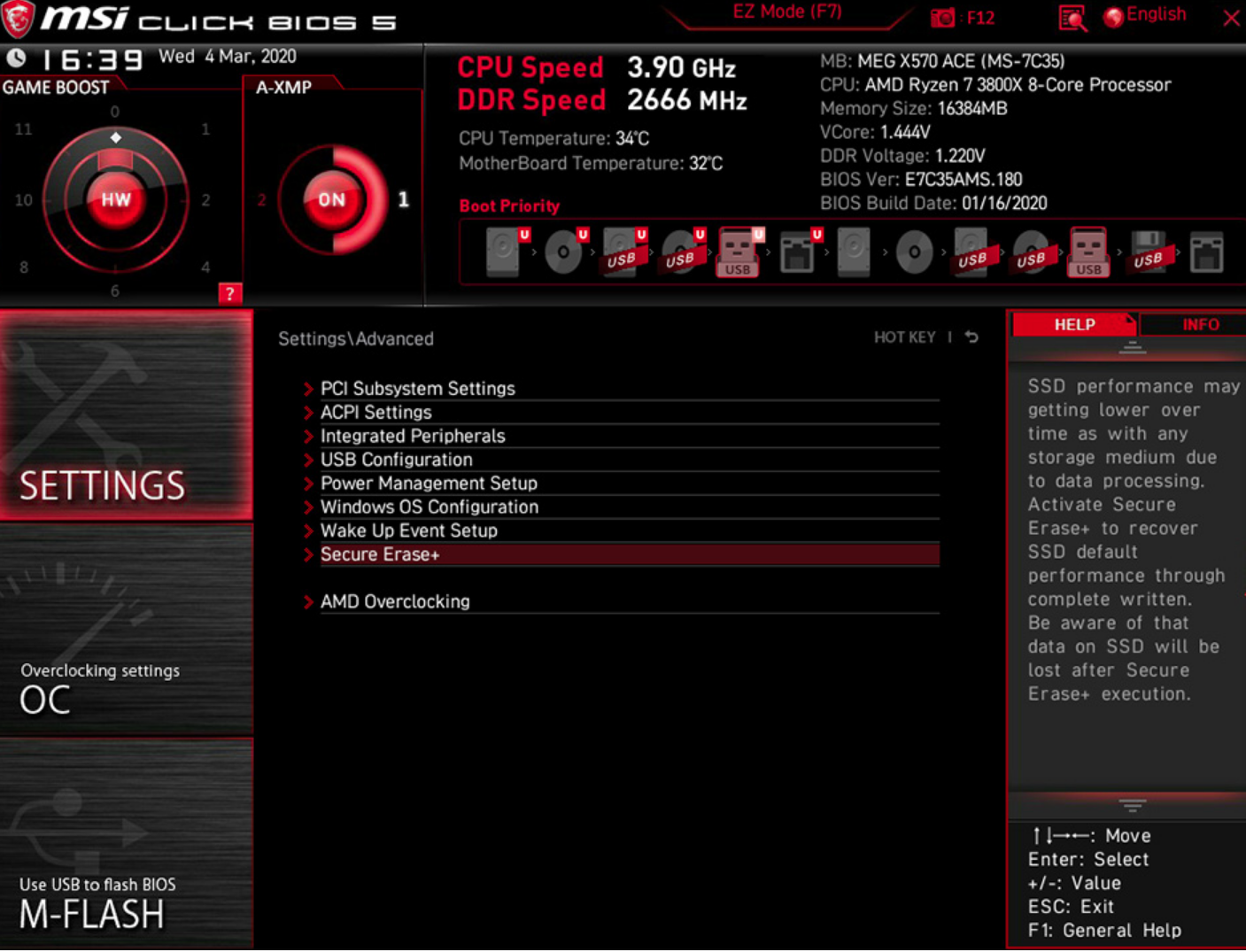Expand PCI Subsystem Settings
The height and width of the screenshot is (952, 1246).
pyautogui.click(x=620, y=389)
